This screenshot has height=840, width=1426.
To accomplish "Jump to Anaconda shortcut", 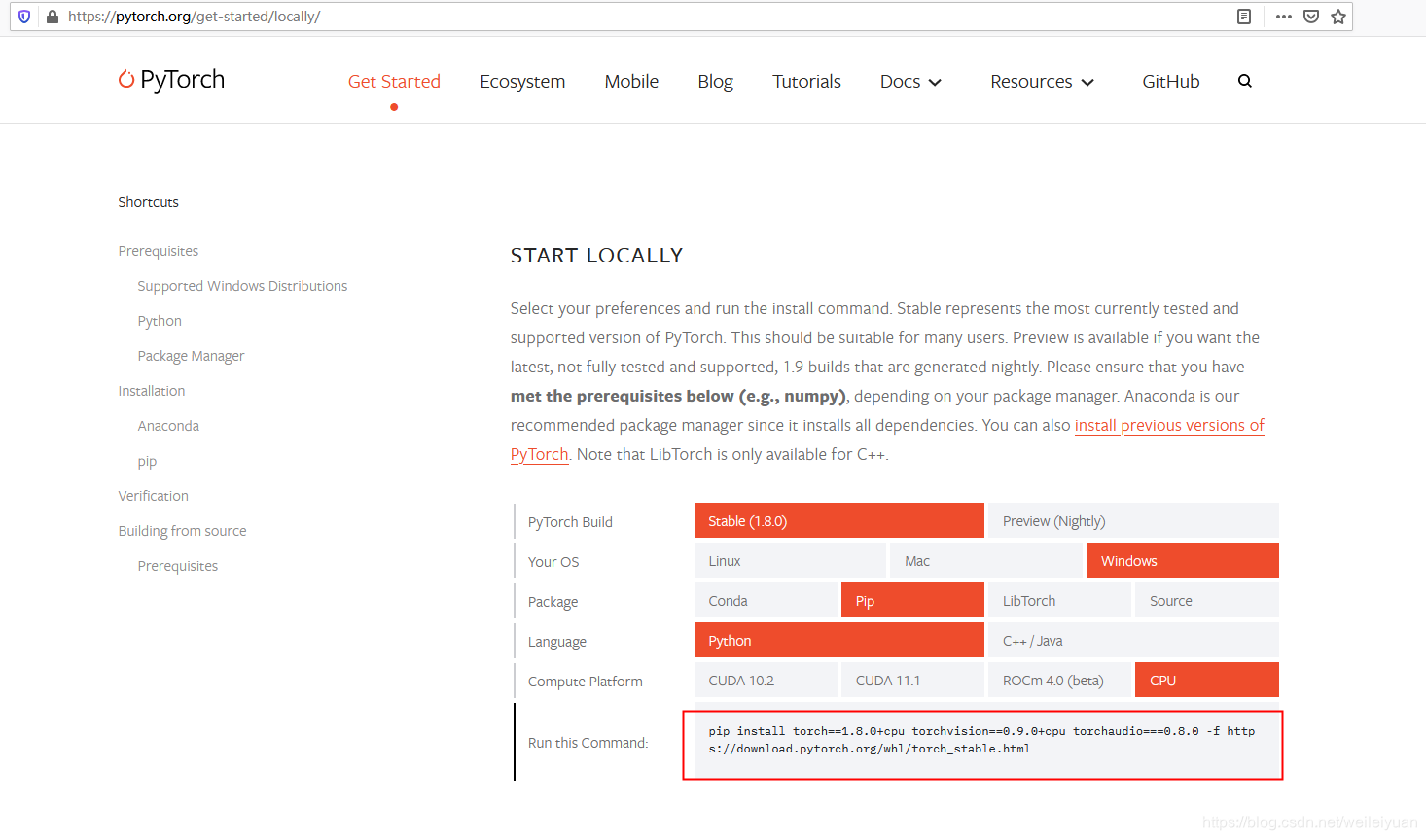I will click(168, 426).
